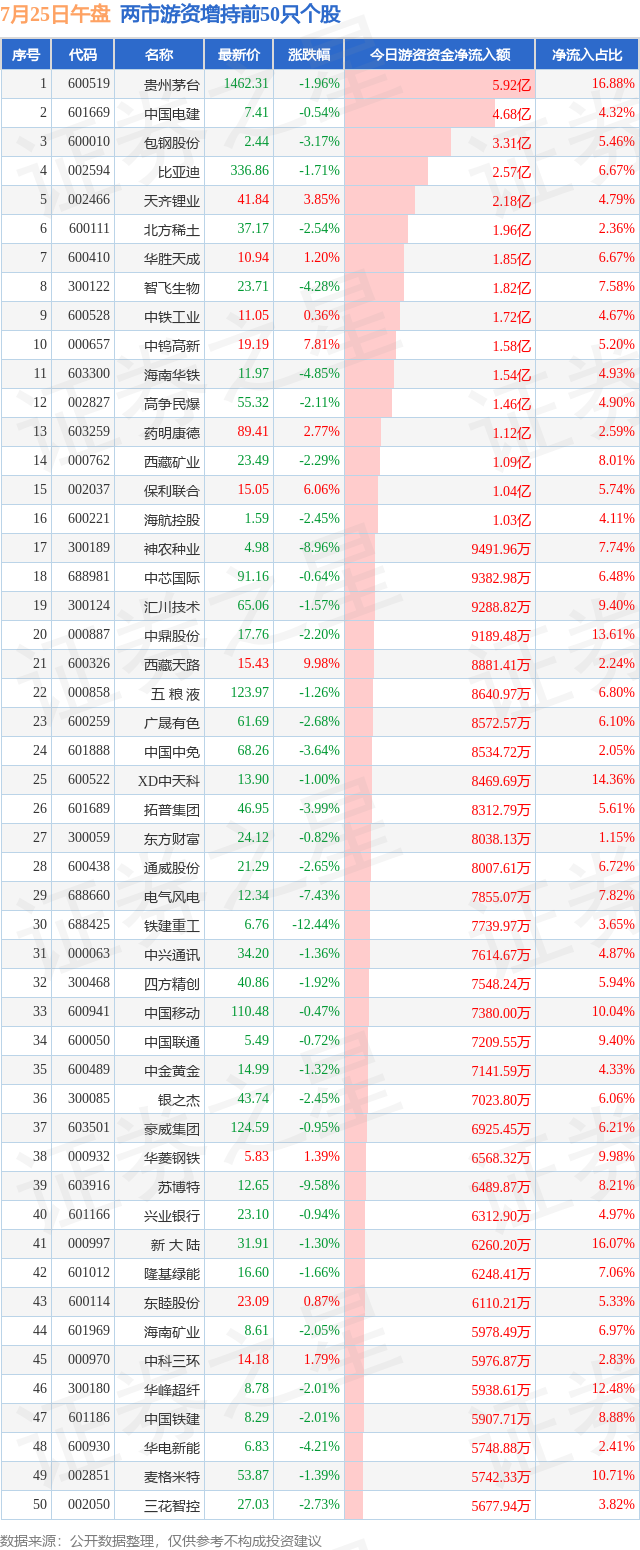Image resolution: width=640 pixels, height=1550 pixels.
Task: Click the stock name 保利联合
Action: coord(172,490)
